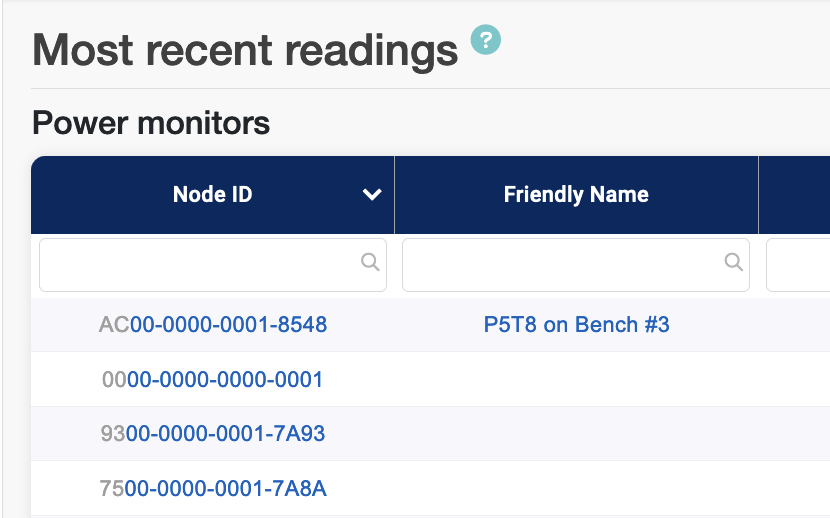Click the Node ID column header label

(x=212, y=195)
